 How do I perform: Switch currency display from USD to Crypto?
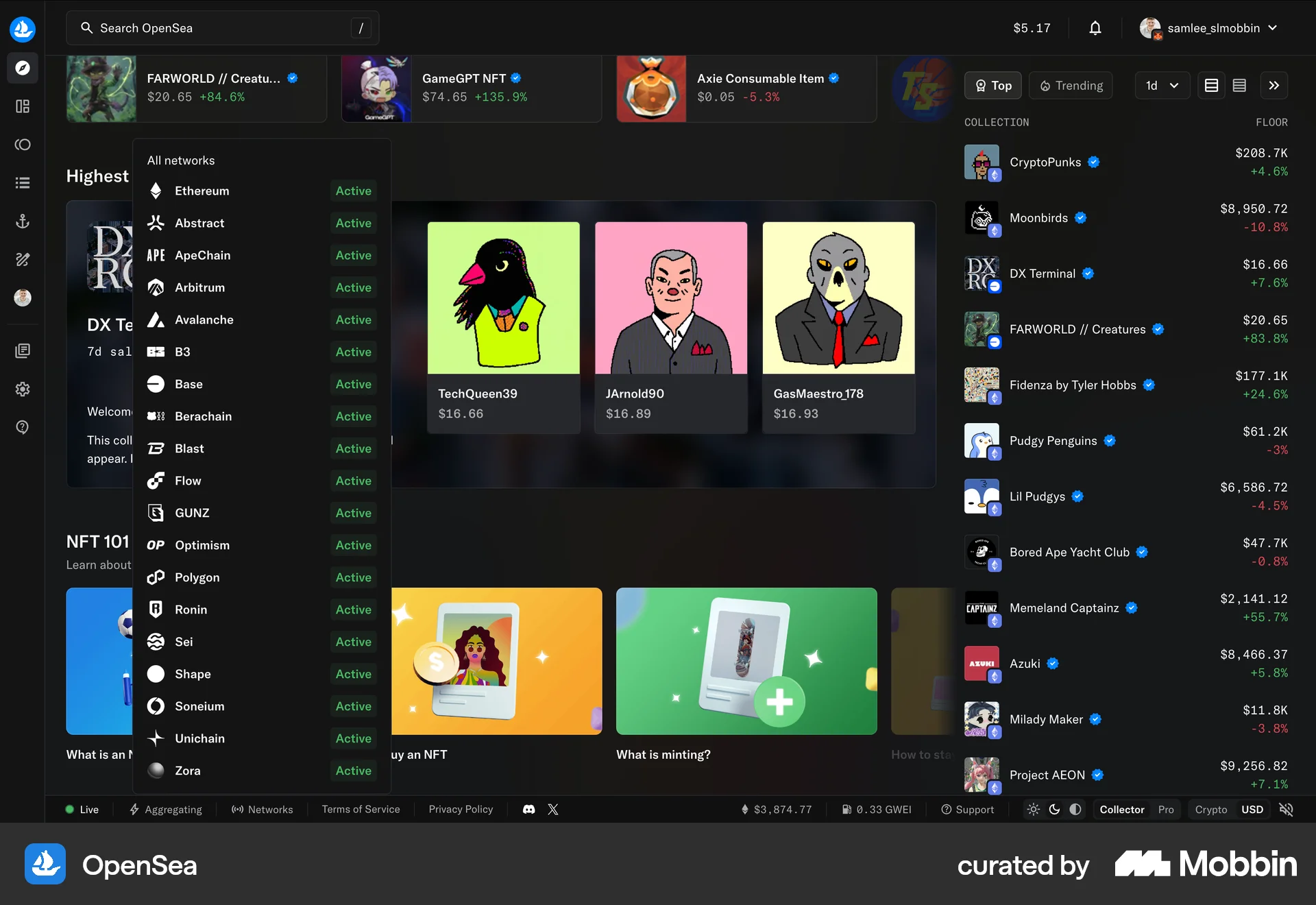click(1210, 809)
